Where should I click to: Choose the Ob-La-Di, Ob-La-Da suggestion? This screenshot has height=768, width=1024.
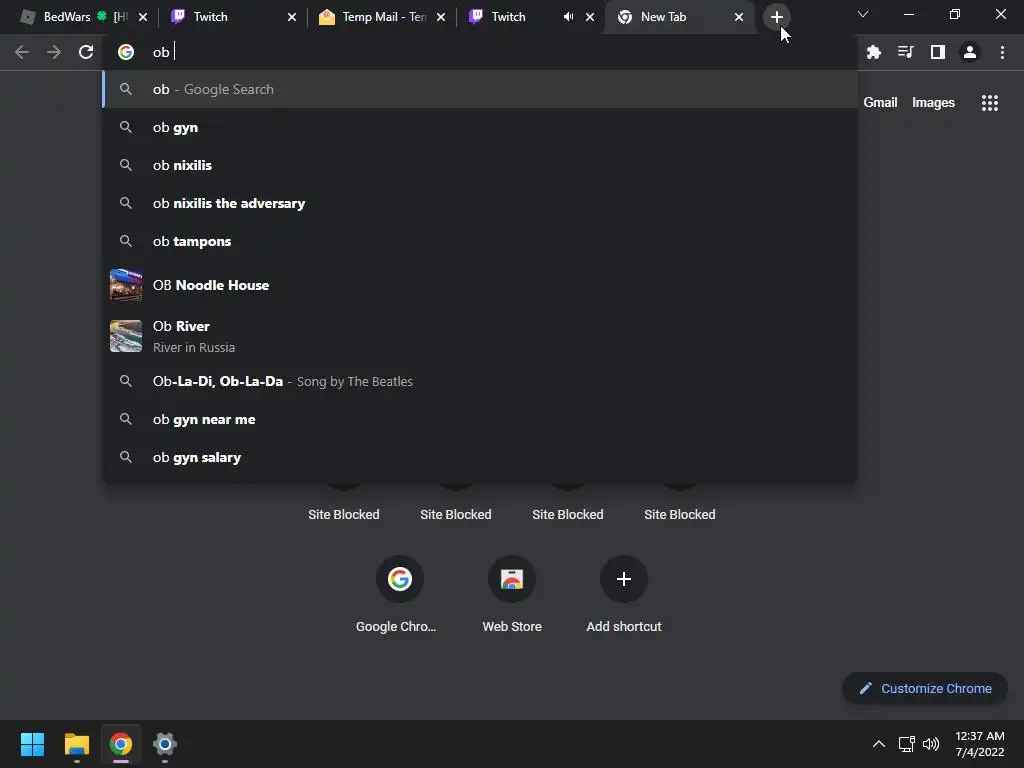tap(480, 381)
